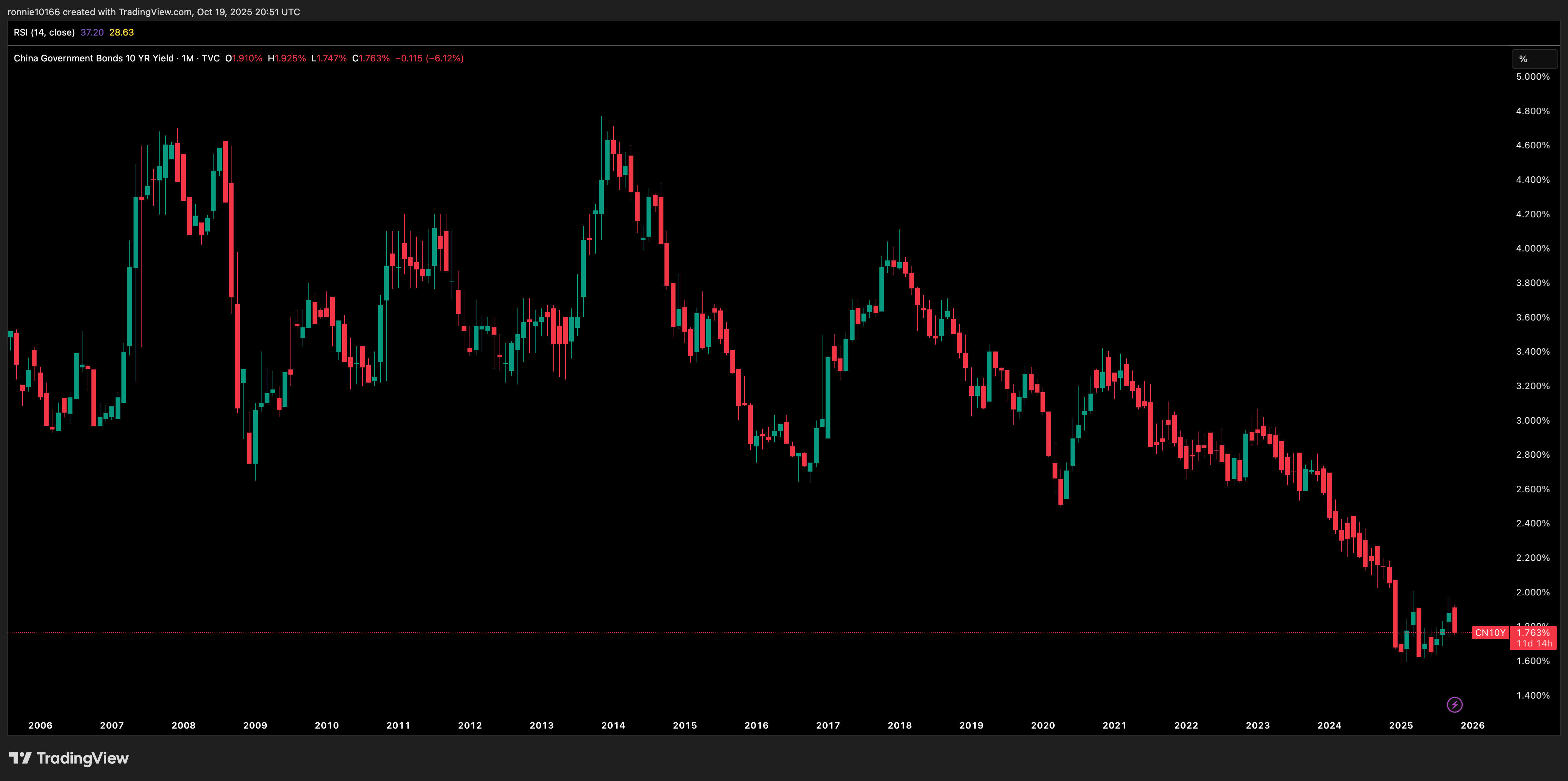Click the purple lightning bolt icon
1568x781 pixels.
coord(1454,704)
